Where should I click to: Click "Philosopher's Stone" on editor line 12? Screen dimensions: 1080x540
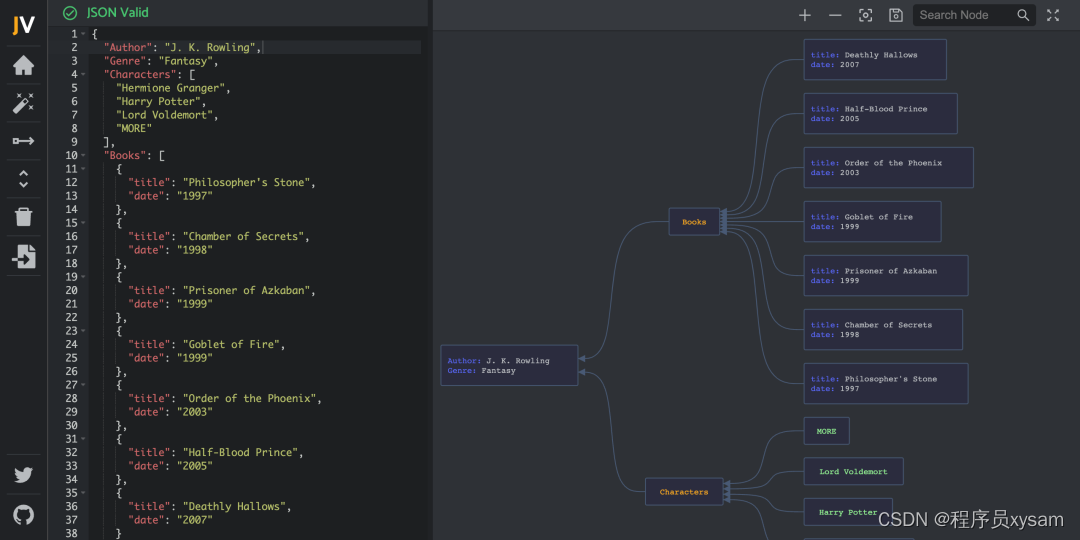click(x=249, y=183)
